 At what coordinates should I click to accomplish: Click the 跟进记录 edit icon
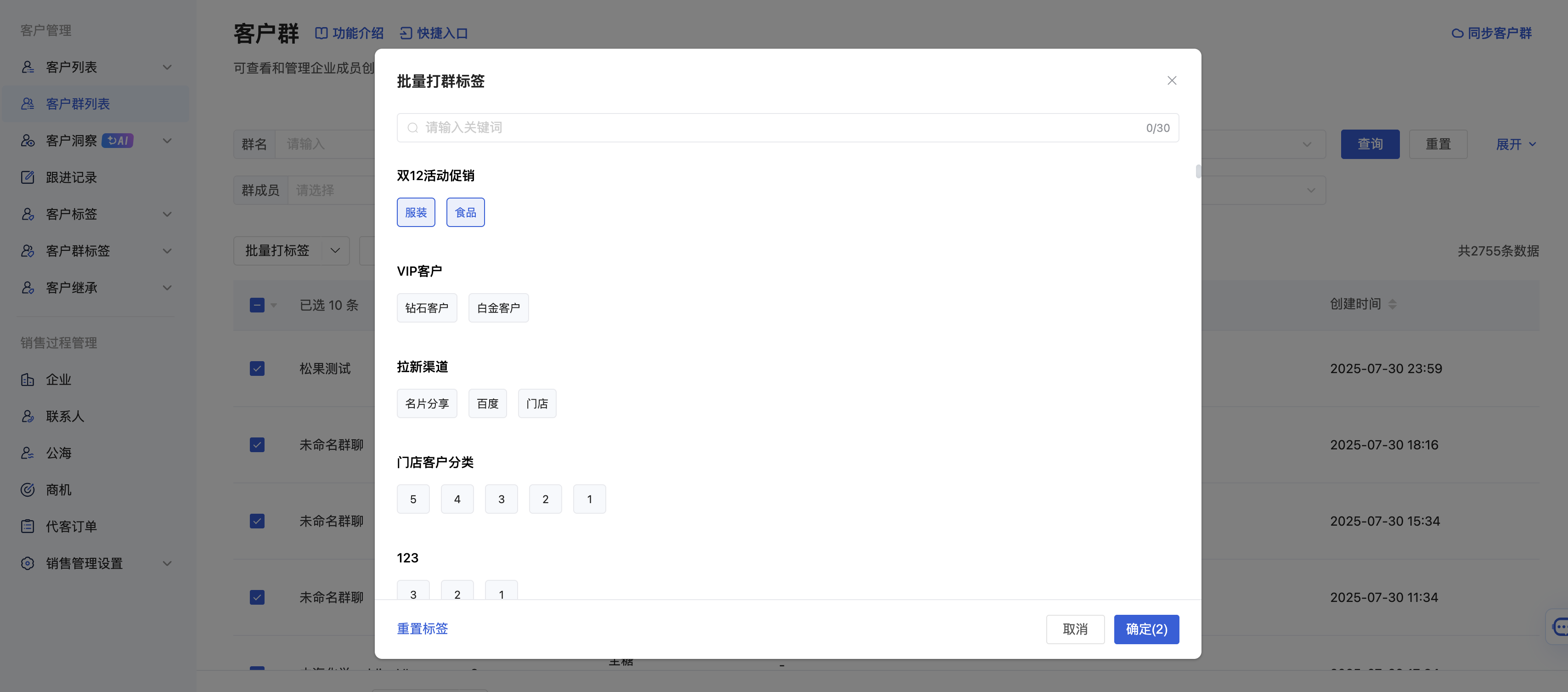(28, 177)
